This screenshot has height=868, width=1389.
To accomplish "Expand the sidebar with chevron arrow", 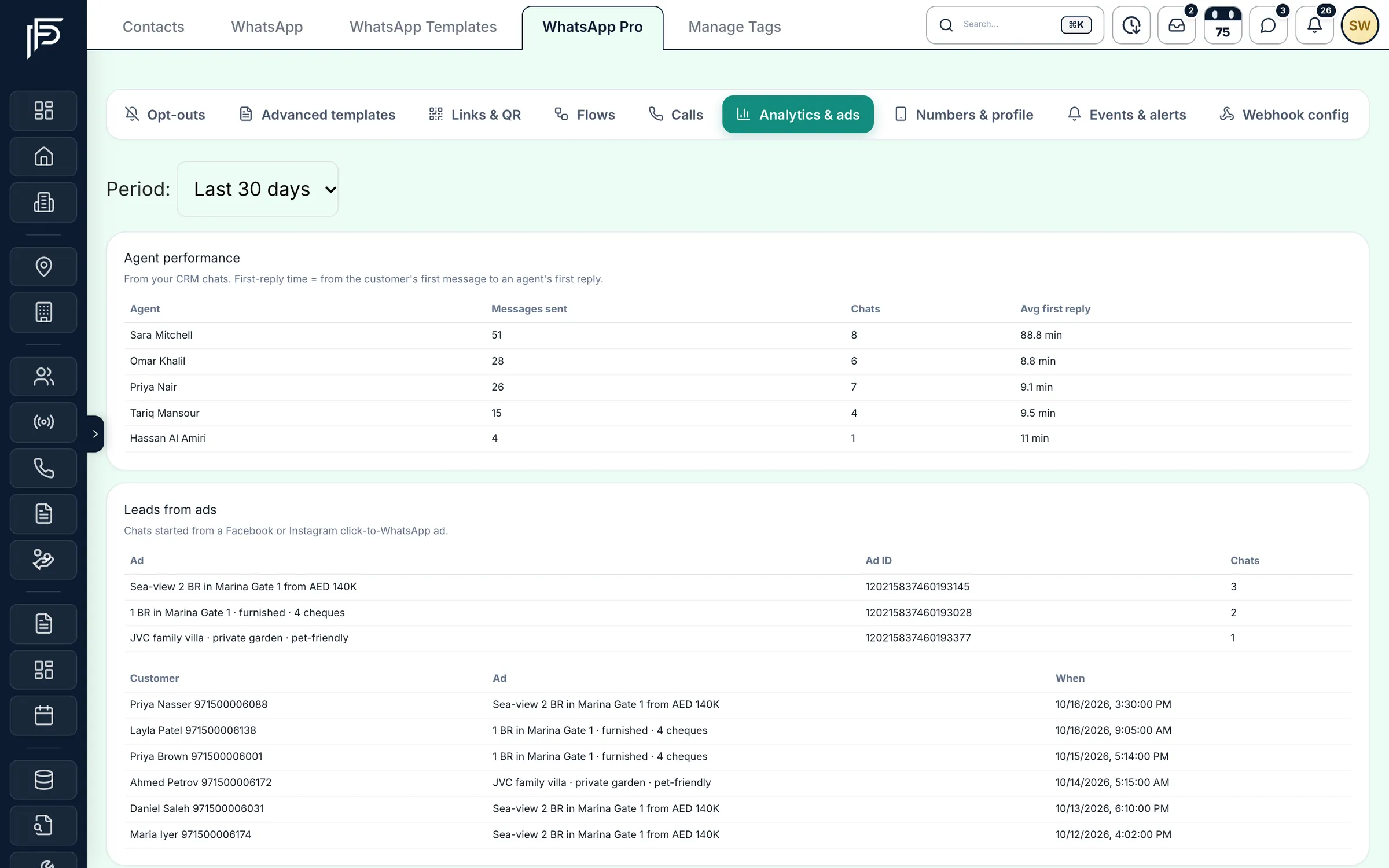I will pos(95,433).
